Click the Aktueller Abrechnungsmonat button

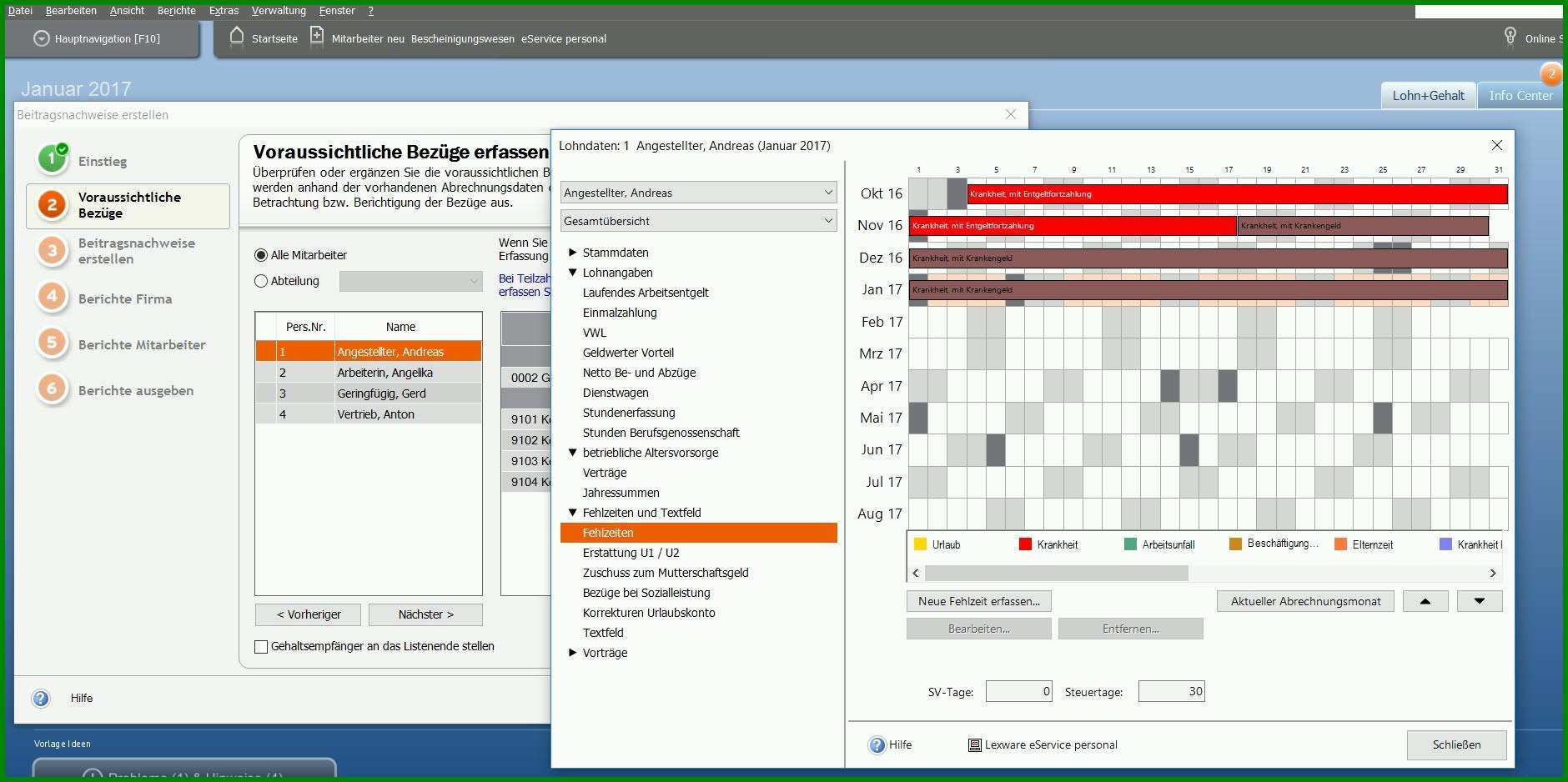1305,601
